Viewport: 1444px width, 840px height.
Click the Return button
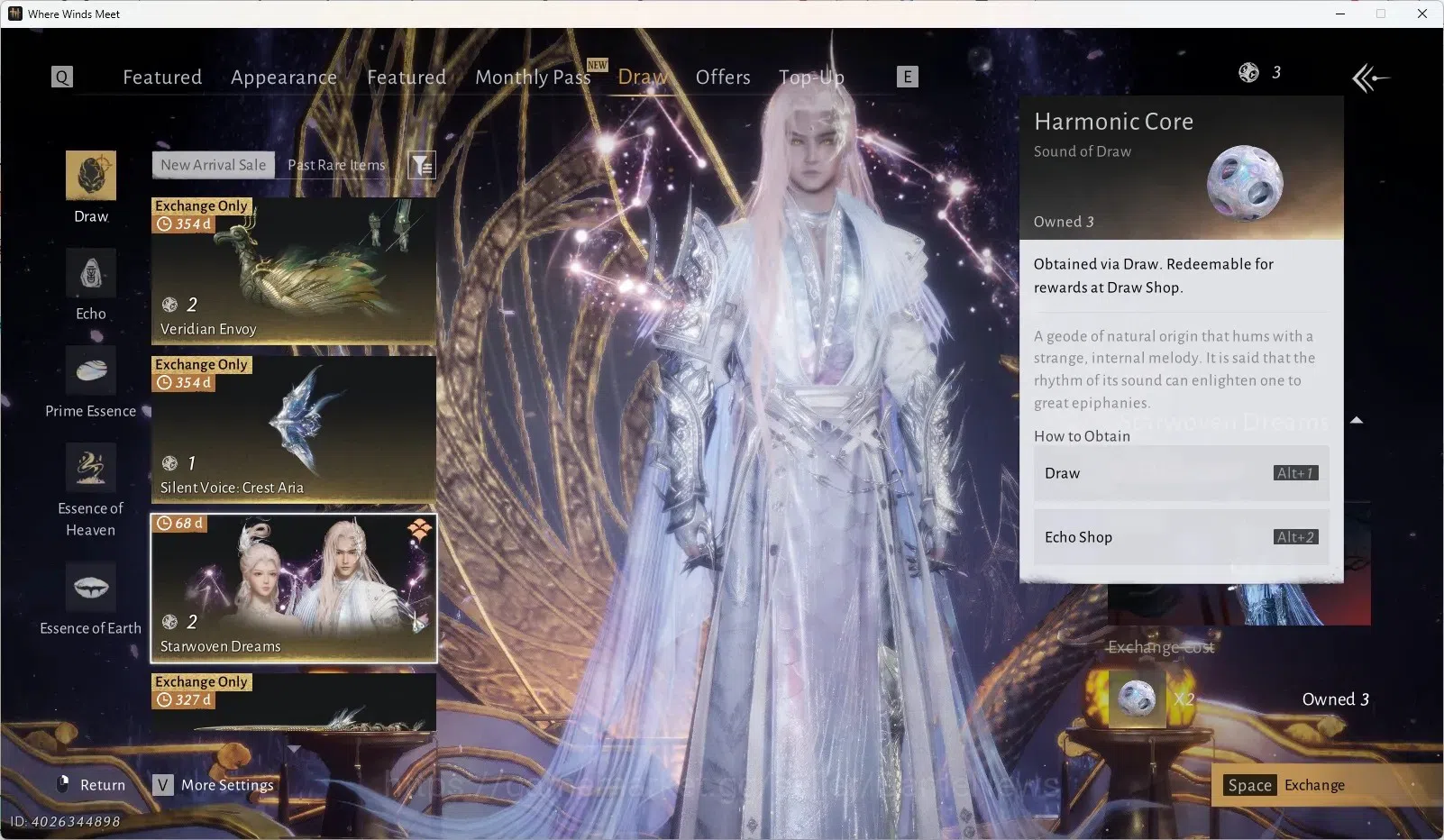[91, 785]
